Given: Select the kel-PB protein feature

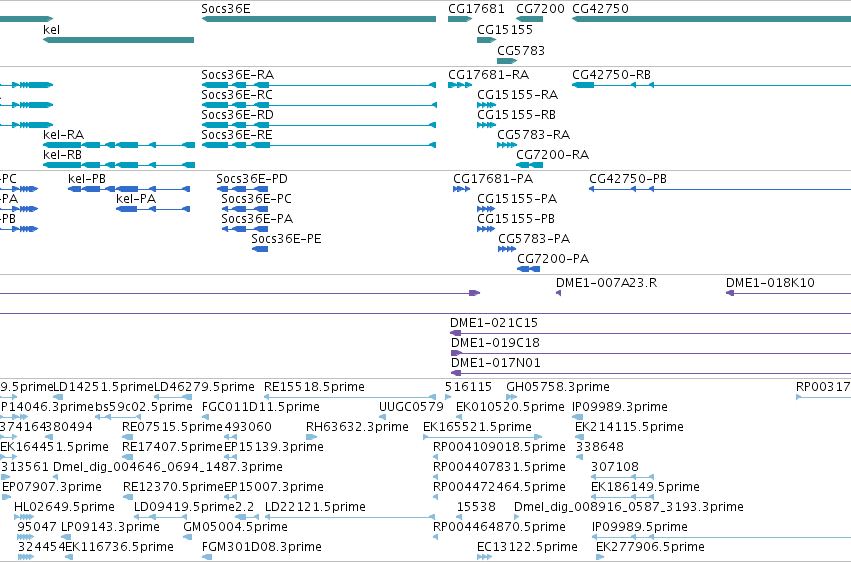Looking at the screenshot, I should (129, 189).
